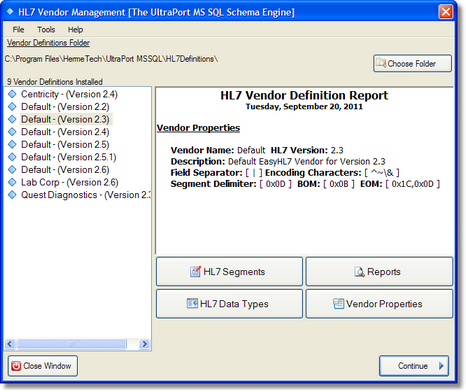Open the Help menu

(x=75, y=30)
